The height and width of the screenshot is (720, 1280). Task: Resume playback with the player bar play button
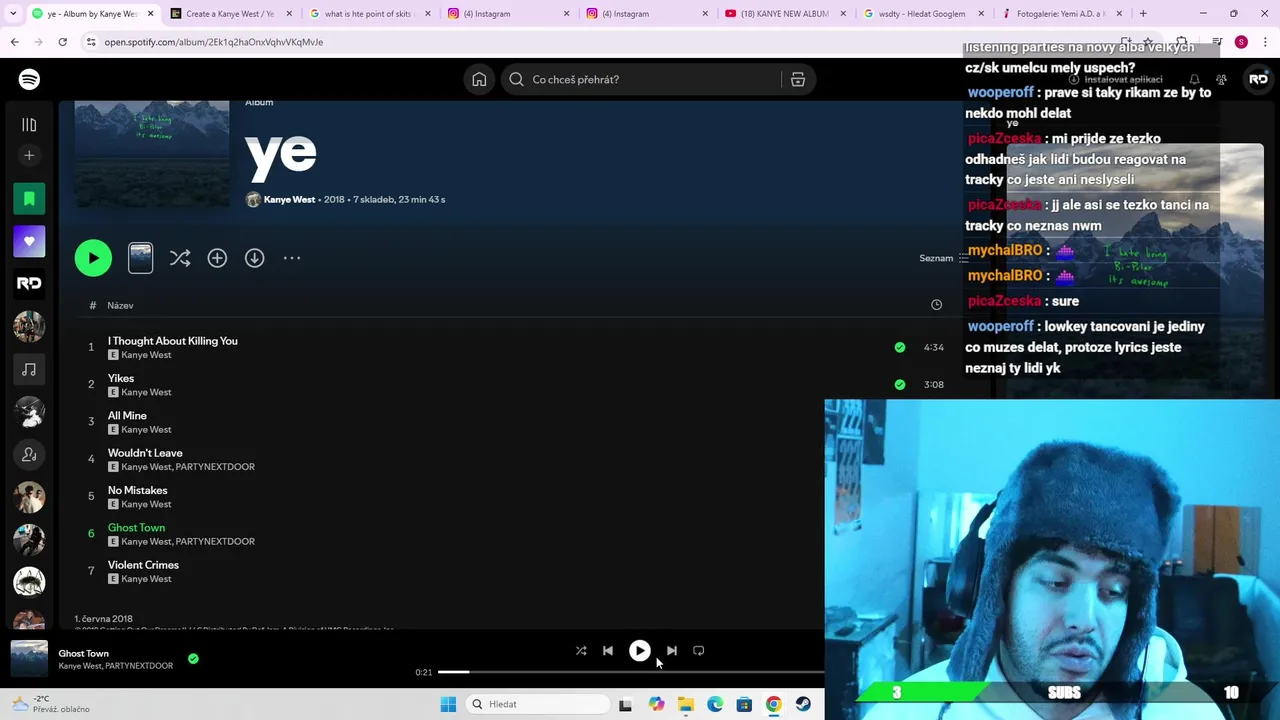(x=640, y=650)
